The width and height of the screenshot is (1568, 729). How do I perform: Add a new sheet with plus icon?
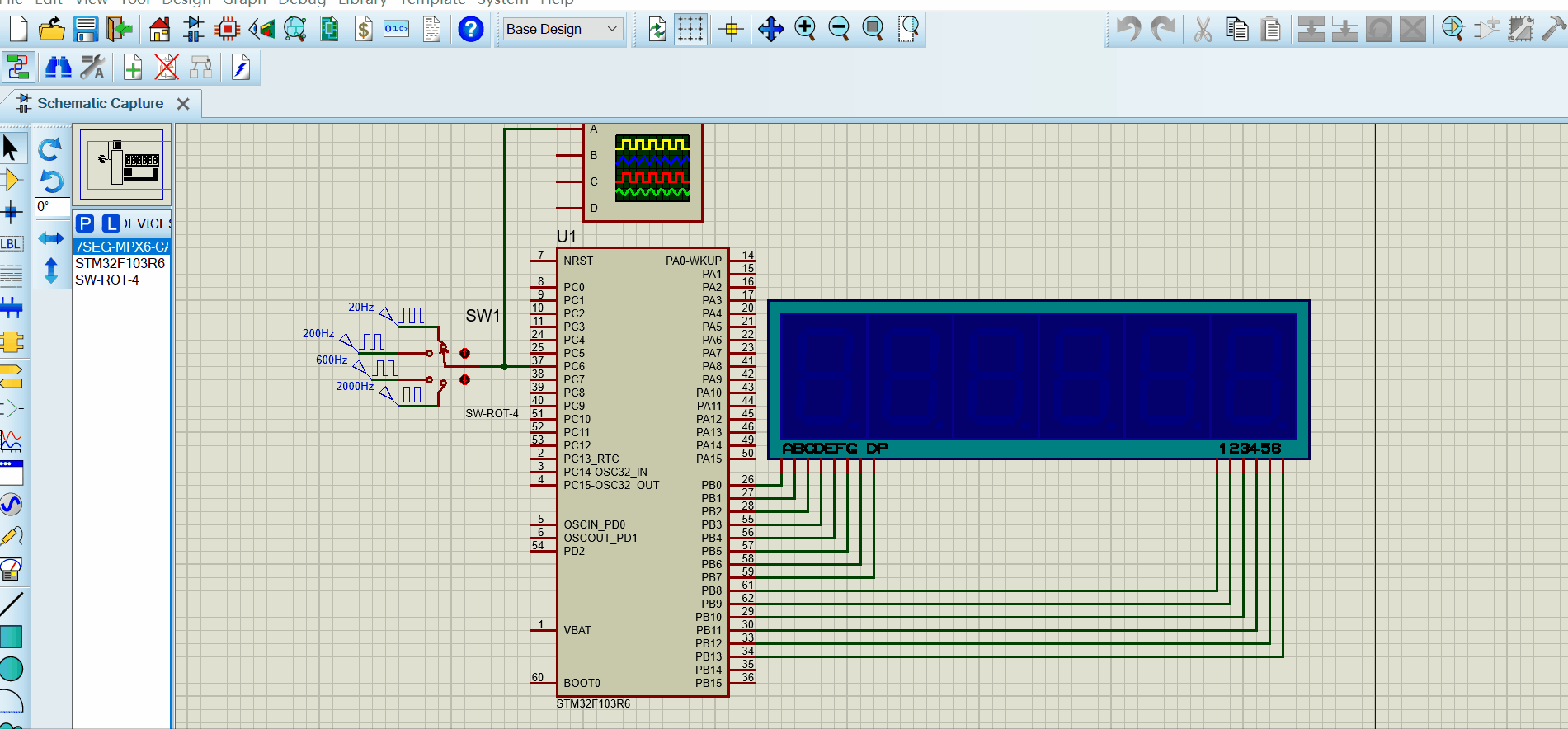(132, 67)
